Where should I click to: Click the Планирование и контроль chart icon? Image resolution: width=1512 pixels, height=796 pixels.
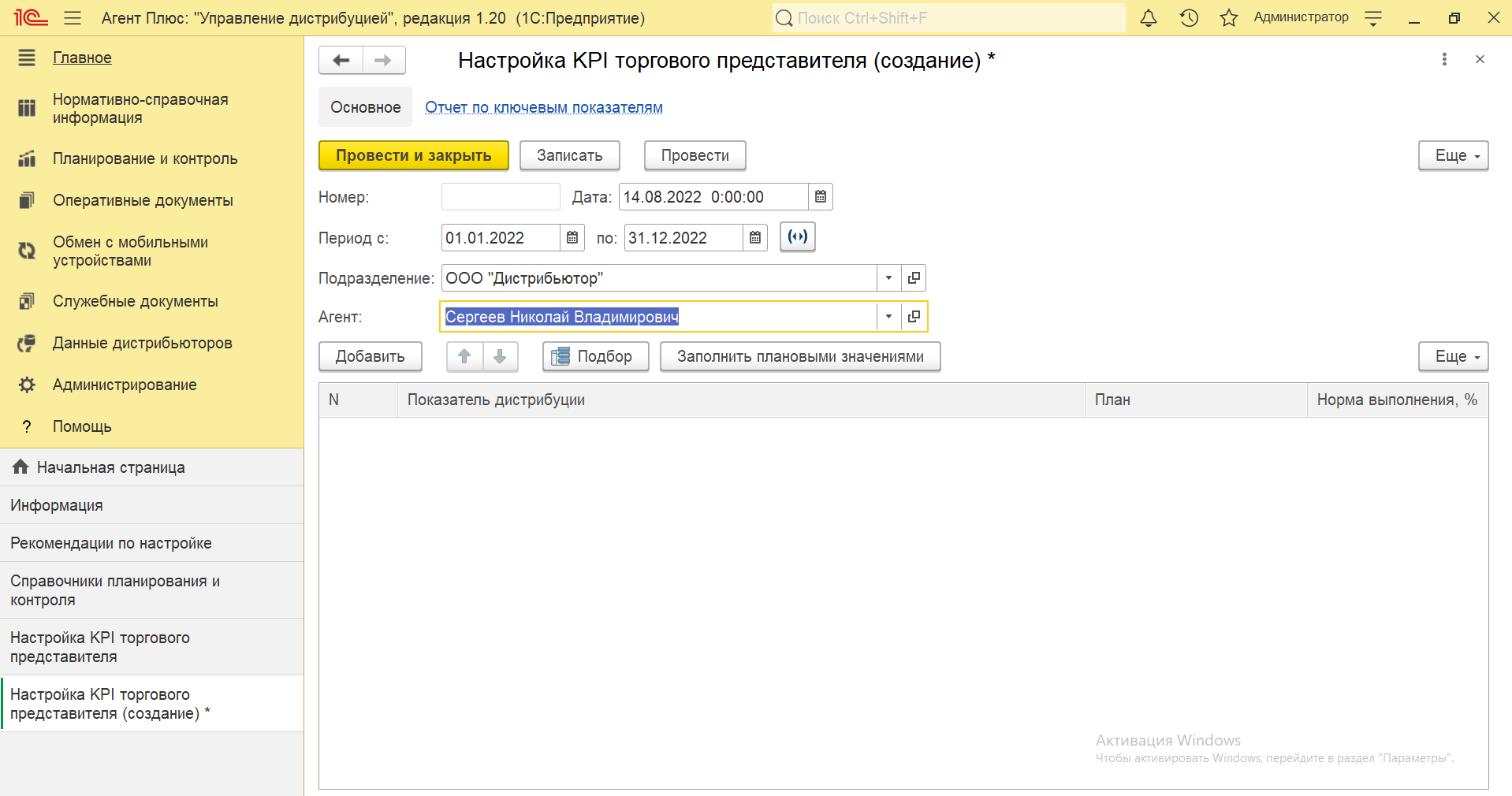(x=27, y=158)
